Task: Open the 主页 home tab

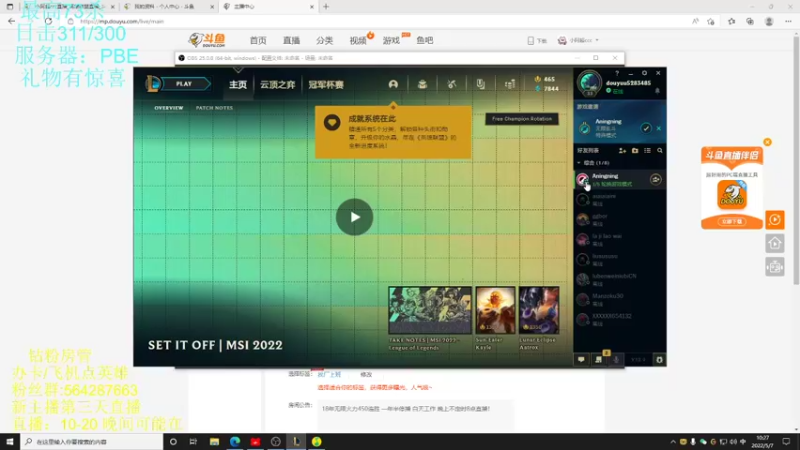Action: (x=238, y=85)
